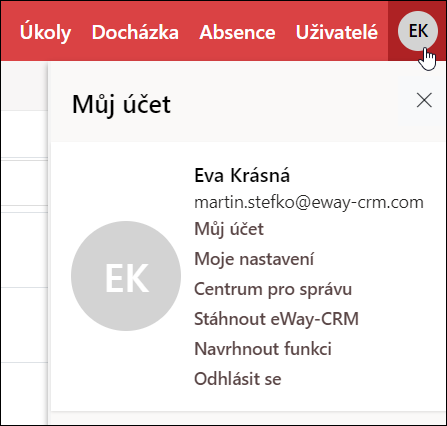Open the Úkoly tab
This screenshot has width=447, height=426.
pos(45,32)
